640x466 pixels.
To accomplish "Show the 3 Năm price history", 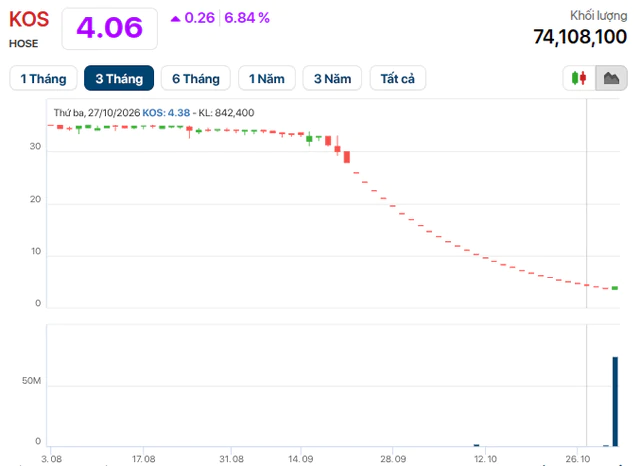I will 332,78.
